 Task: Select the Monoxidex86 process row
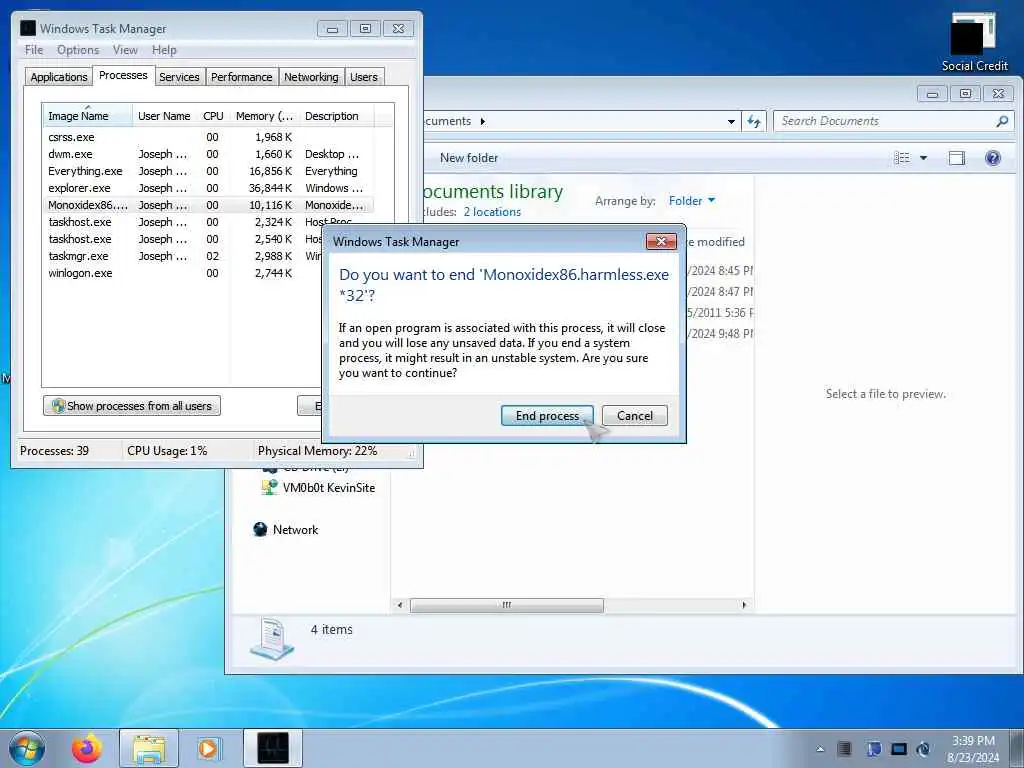[x=208, y=205]
